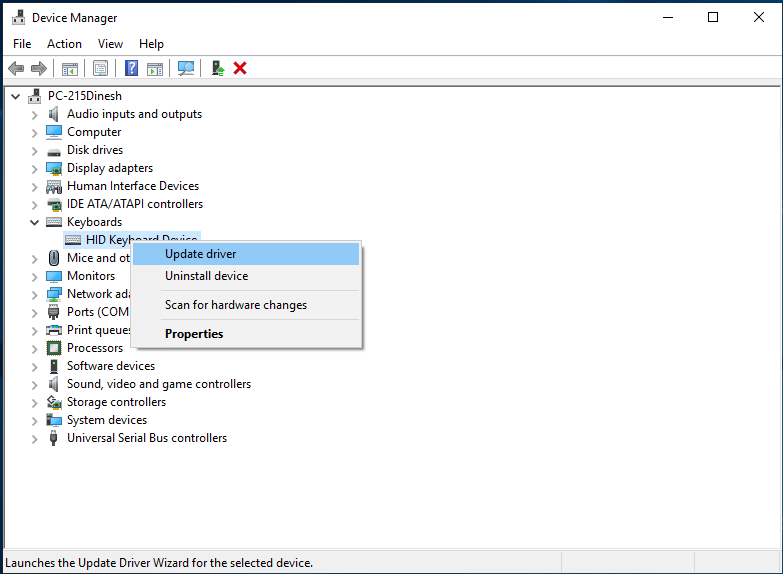Image resolution: width=783 pixels, height=574 pixels.
Task: Open the Properties toolbar icon
Action: pos(100,68)
